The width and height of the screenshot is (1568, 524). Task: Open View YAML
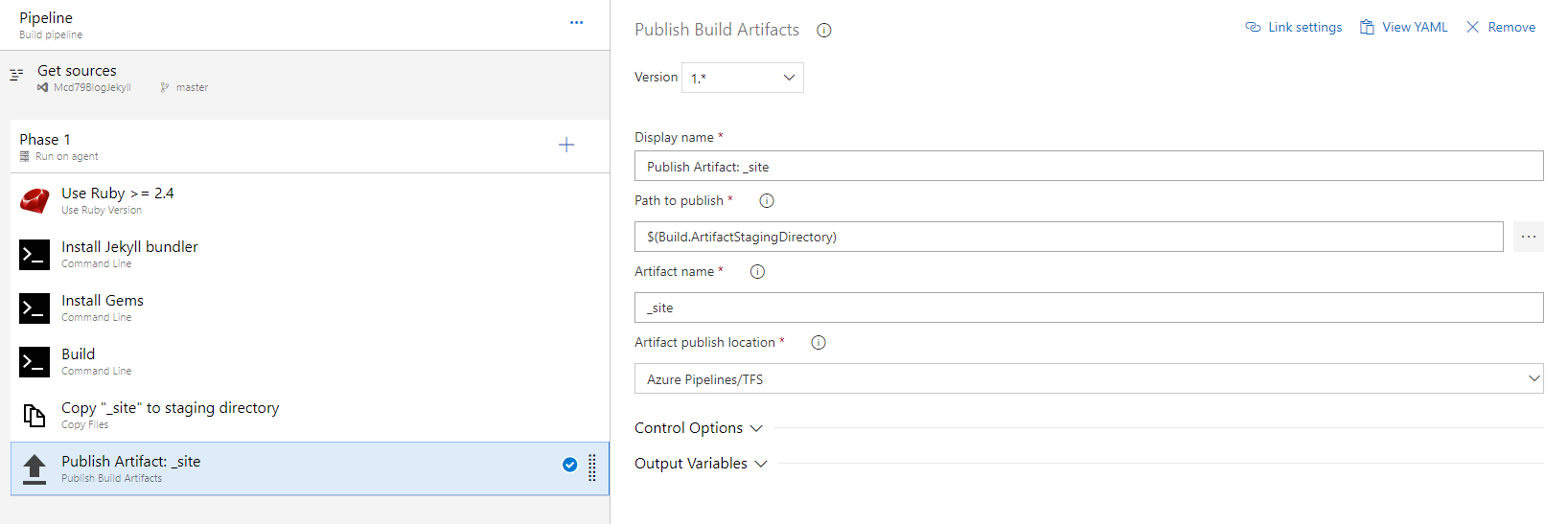(x=1404, y=28)
